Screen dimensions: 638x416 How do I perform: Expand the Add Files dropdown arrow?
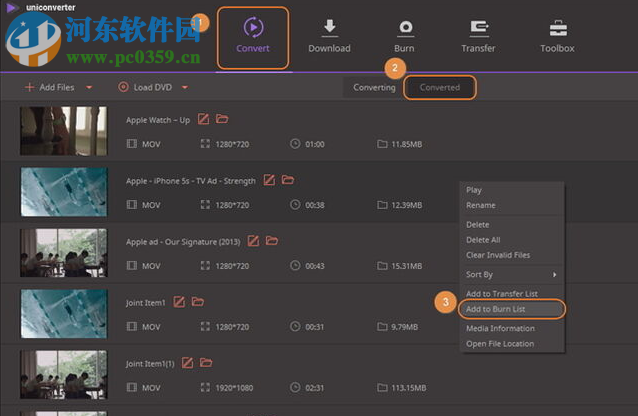click(89, 87)
